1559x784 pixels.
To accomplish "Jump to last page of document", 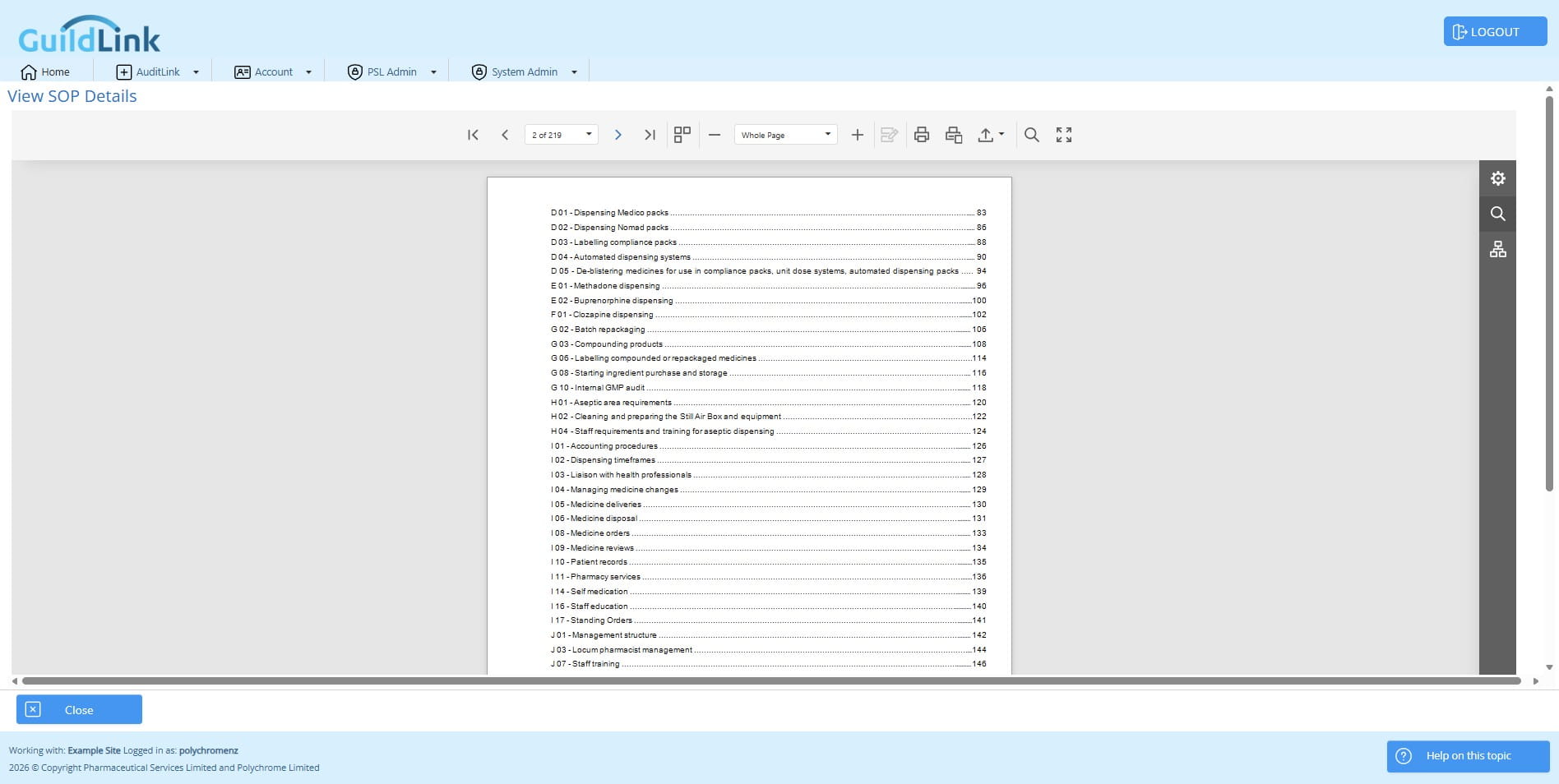I will pyautogui.click(x=650, y=135).
